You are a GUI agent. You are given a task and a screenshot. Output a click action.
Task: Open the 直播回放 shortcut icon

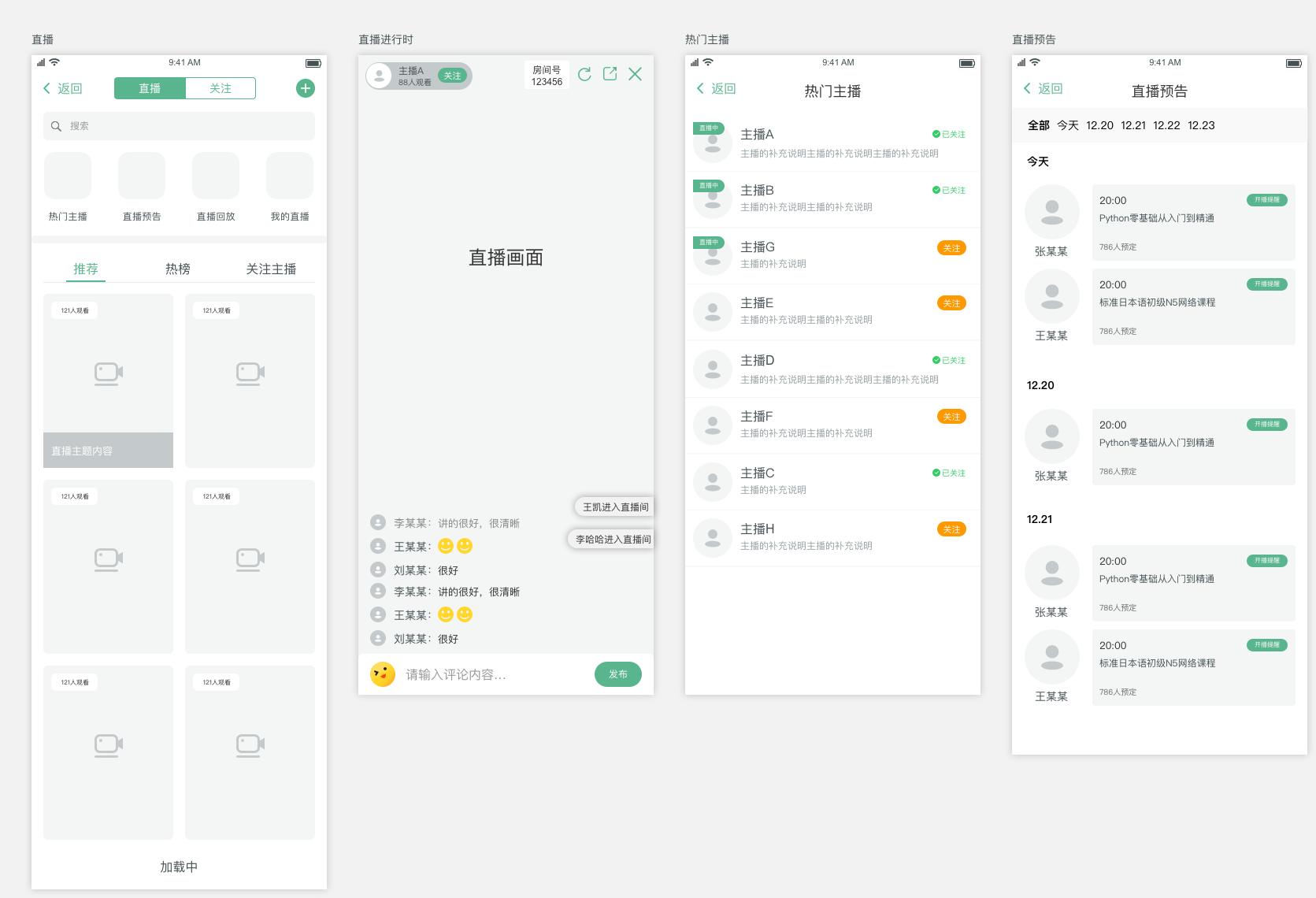click(x=216, y=176)
